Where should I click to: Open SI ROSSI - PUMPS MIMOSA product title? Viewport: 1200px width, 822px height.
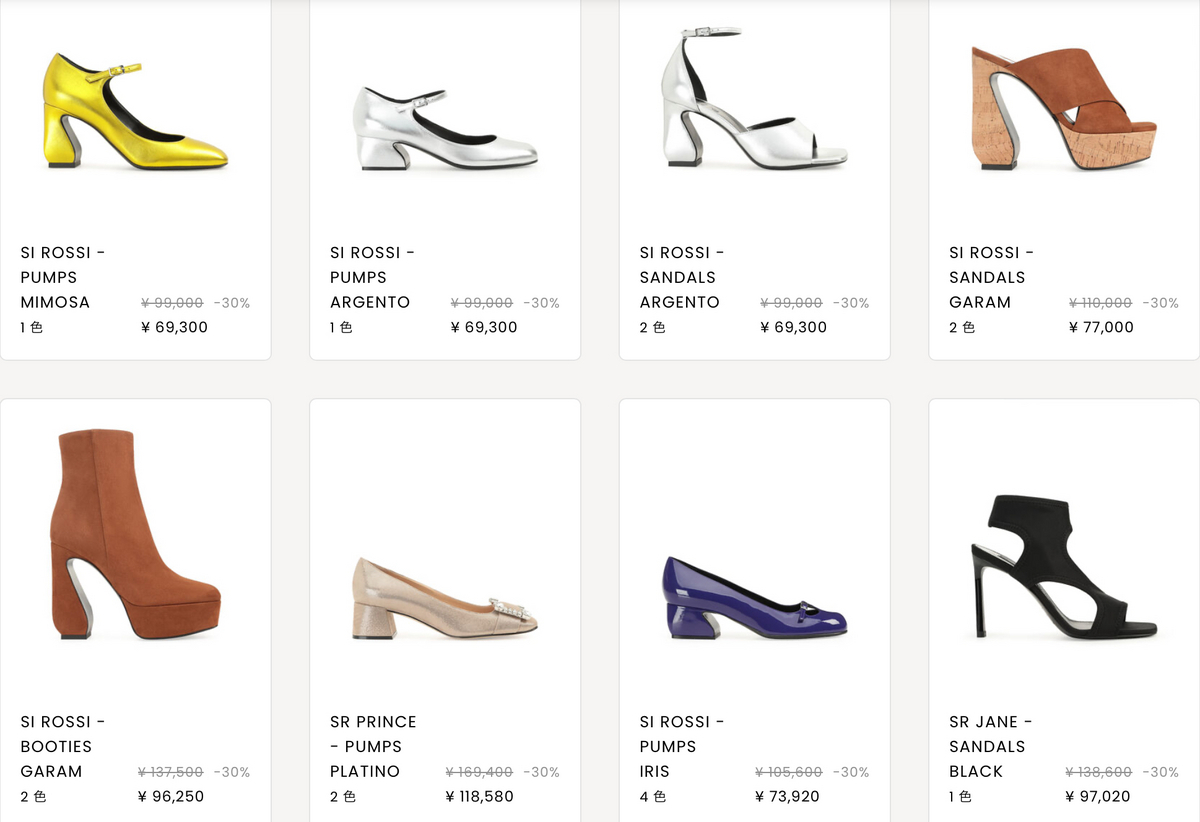63,277
